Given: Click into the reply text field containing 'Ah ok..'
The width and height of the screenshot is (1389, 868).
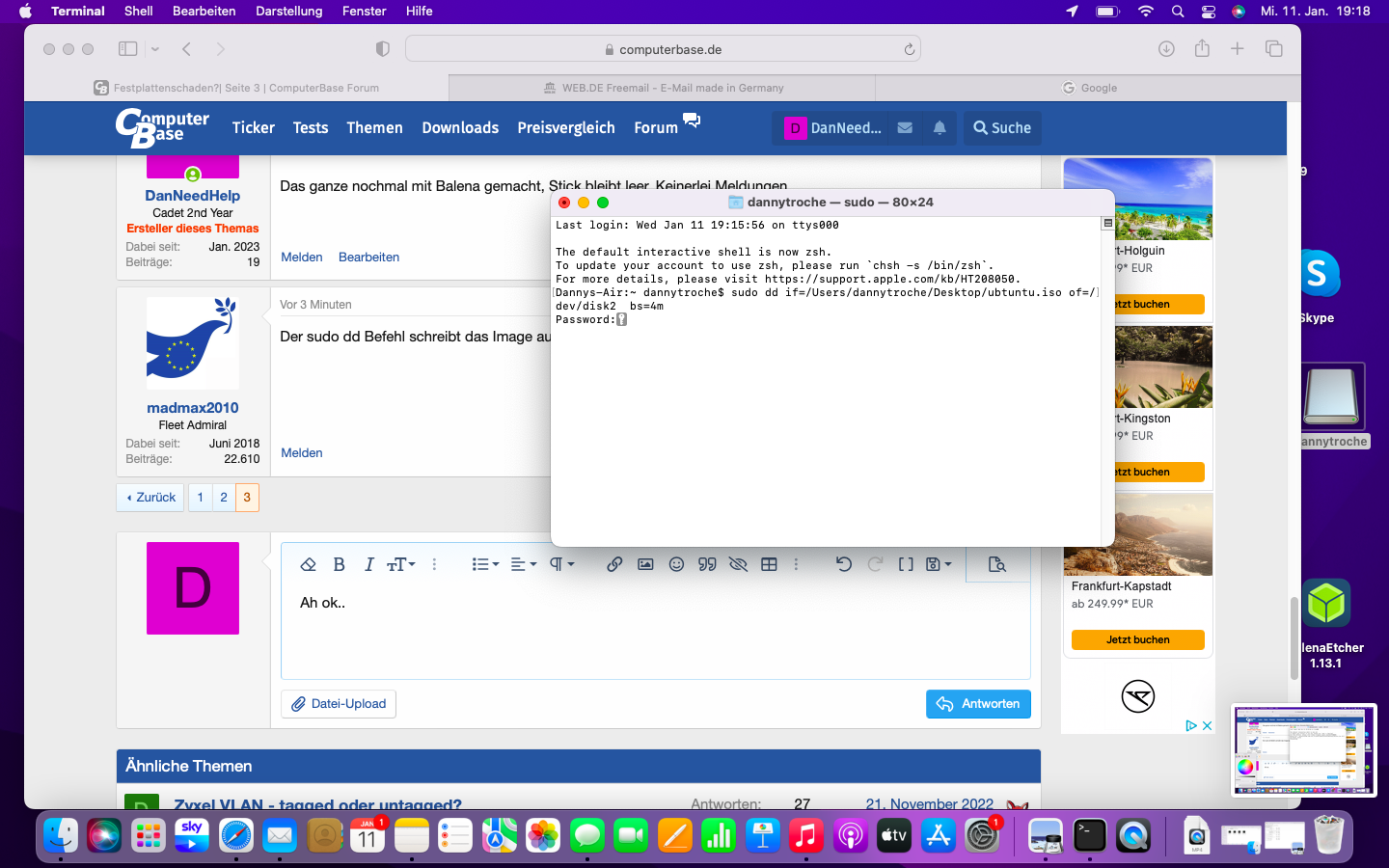Looking at the screenshot, I should 656,632.
